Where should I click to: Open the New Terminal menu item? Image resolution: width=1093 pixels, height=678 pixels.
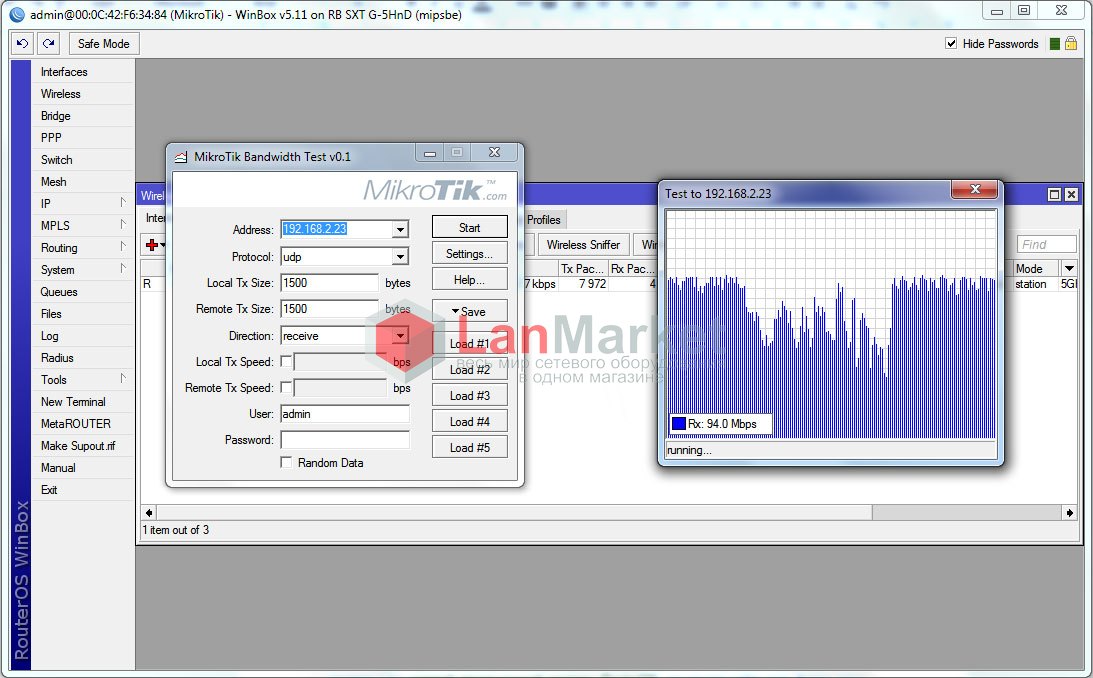pyautogui.click(x=73, y=402)
